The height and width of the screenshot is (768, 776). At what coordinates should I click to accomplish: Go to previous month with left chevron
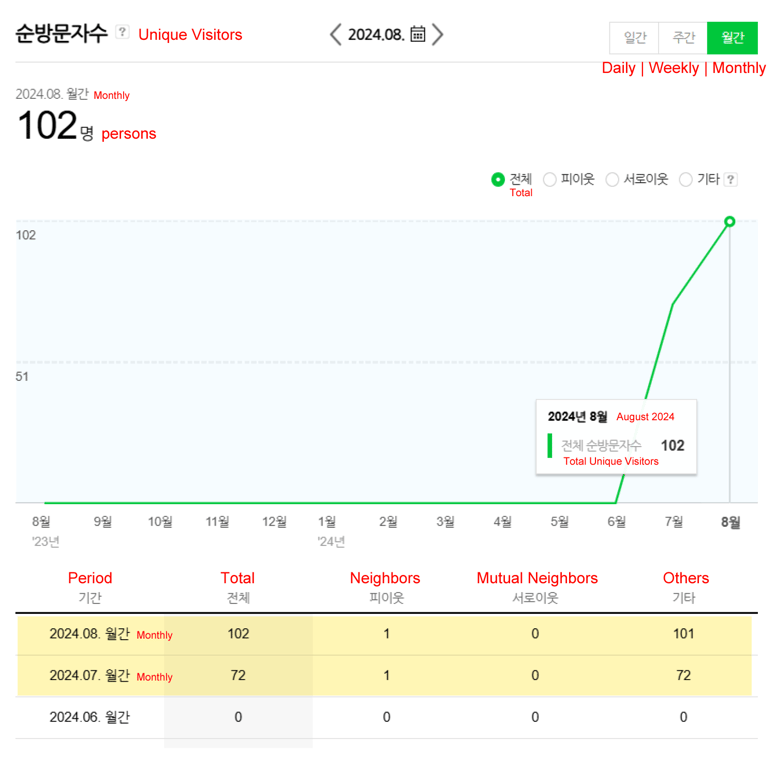[336, 34]
